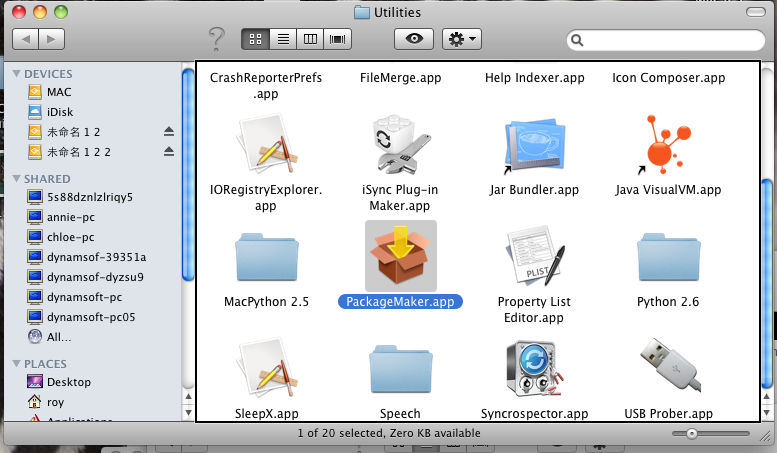Switch to column view mode

(310, 39)
